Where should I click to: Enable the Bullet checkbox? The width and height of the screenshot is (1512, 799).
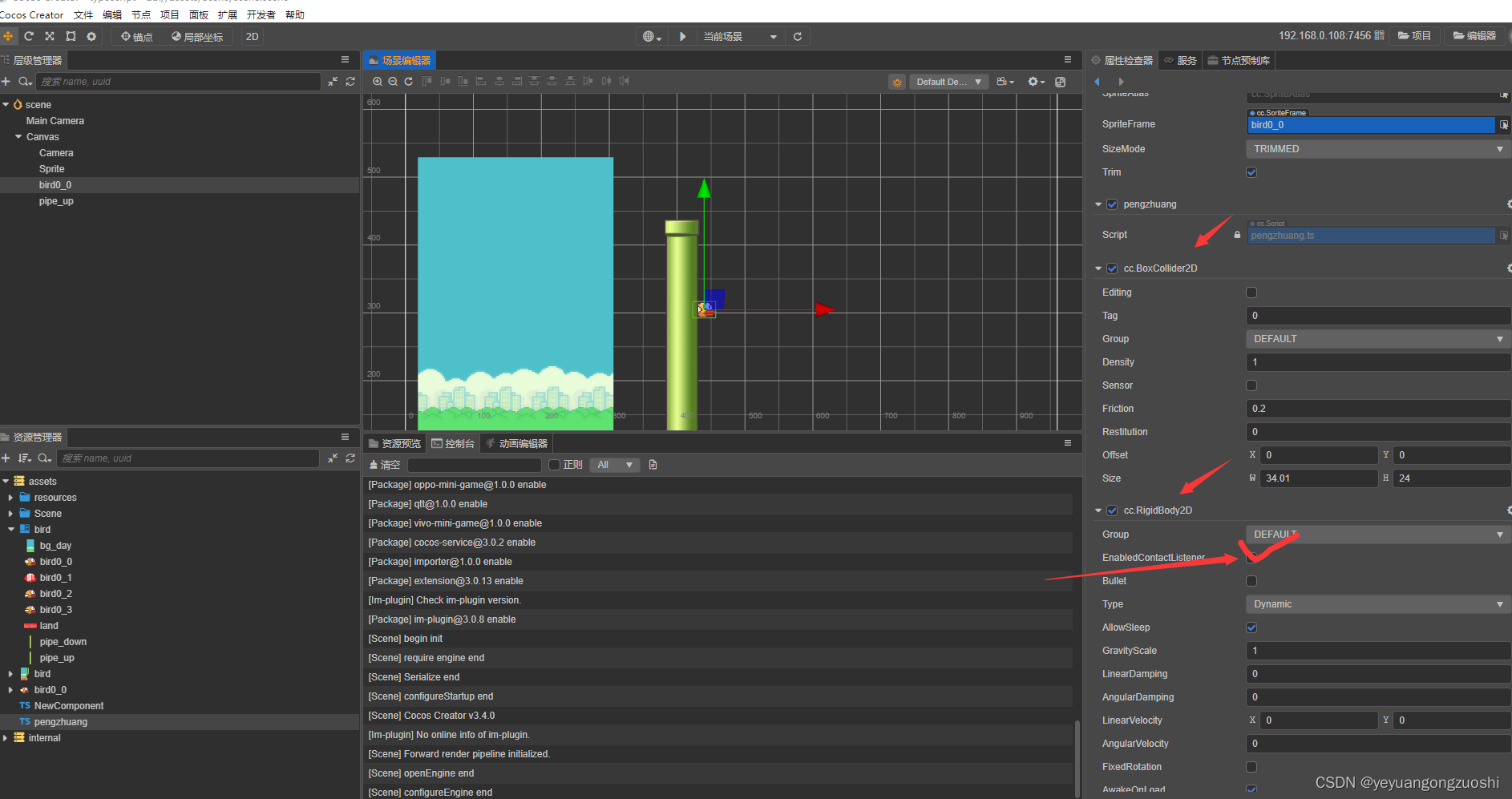[x=1251, y=581]
